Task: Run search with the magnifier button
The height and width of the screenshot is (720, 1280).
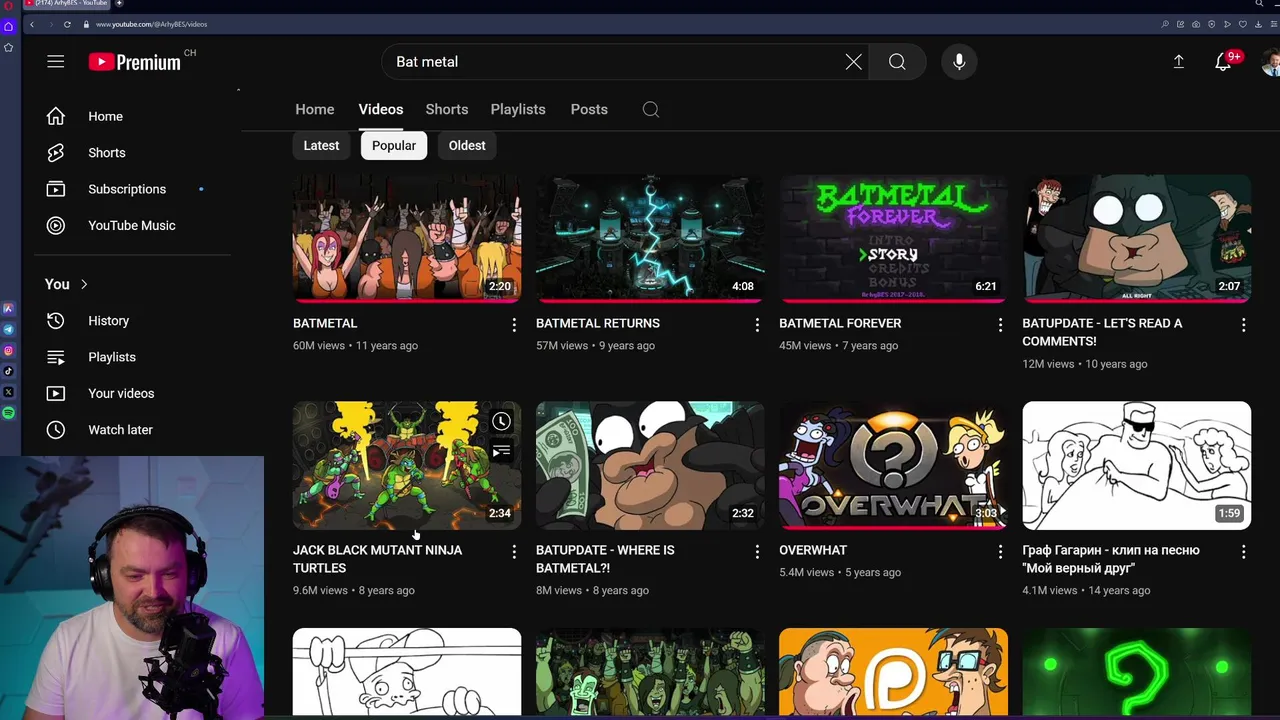Action: pos(897,62)
